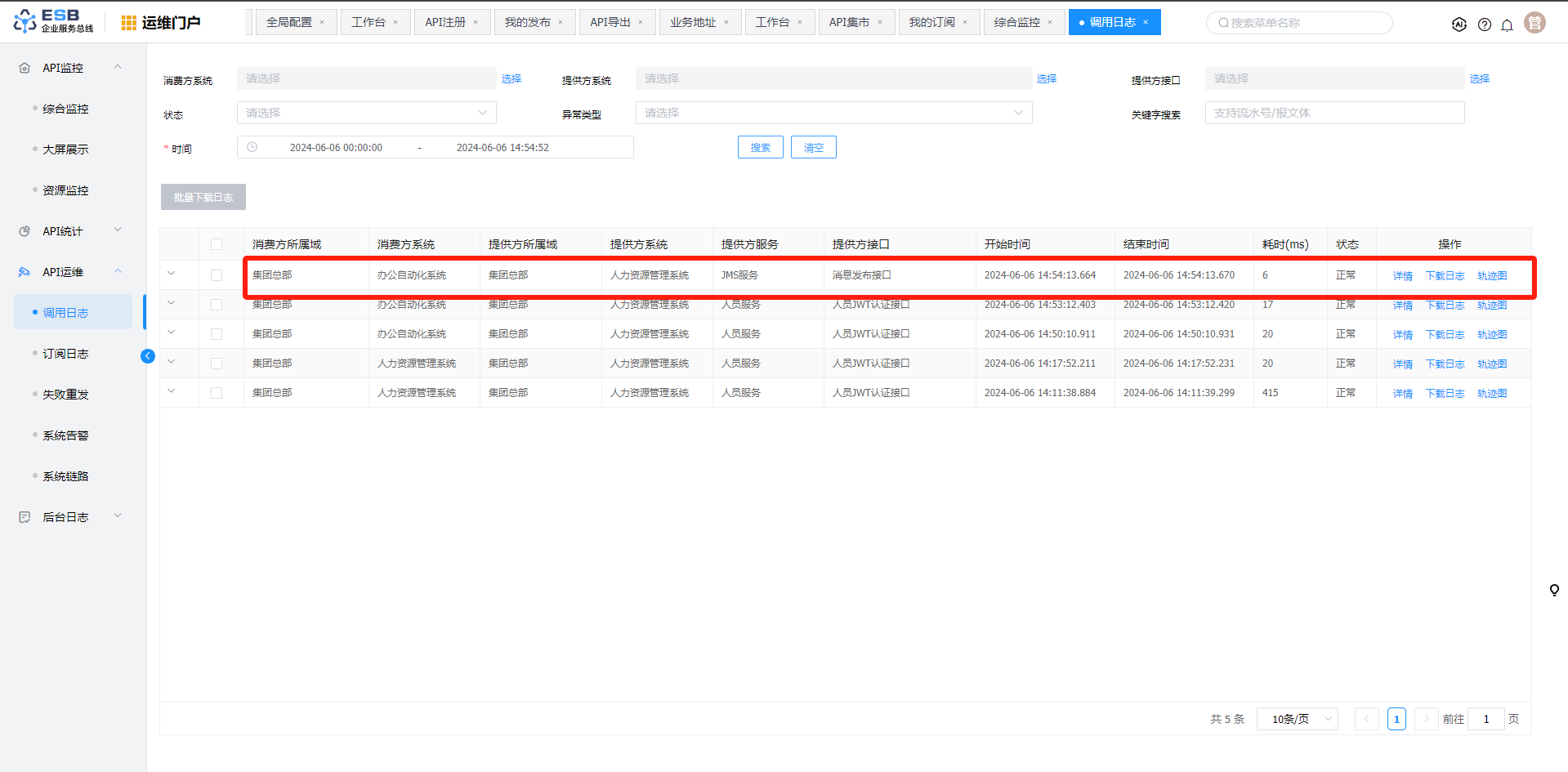Expand the second table row with chevron
1568x772 pixels.
(x=172, y=303)
